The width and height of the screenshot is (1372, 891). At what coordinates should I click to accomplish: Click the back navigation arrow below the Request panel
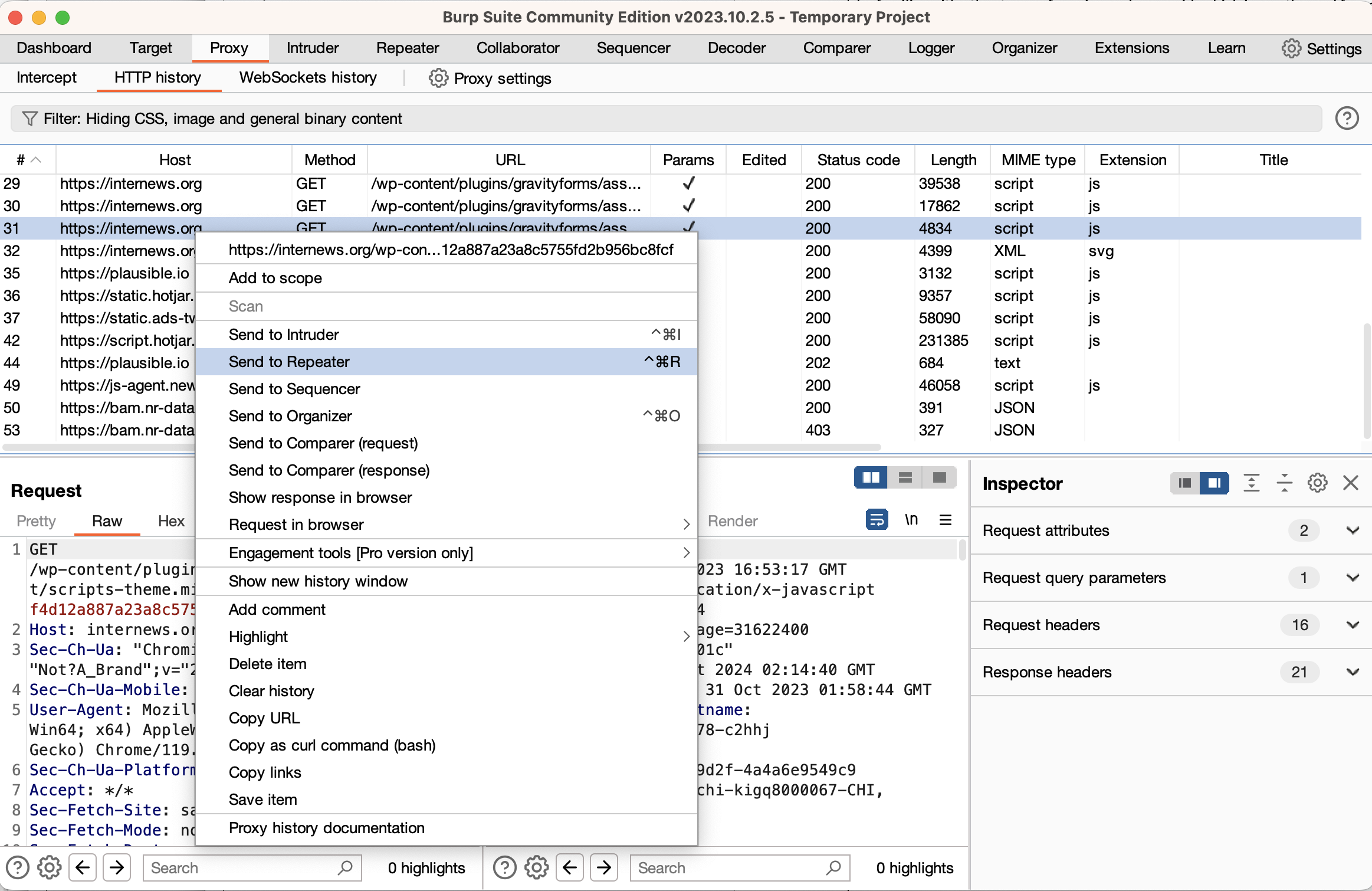click(82, 867)
